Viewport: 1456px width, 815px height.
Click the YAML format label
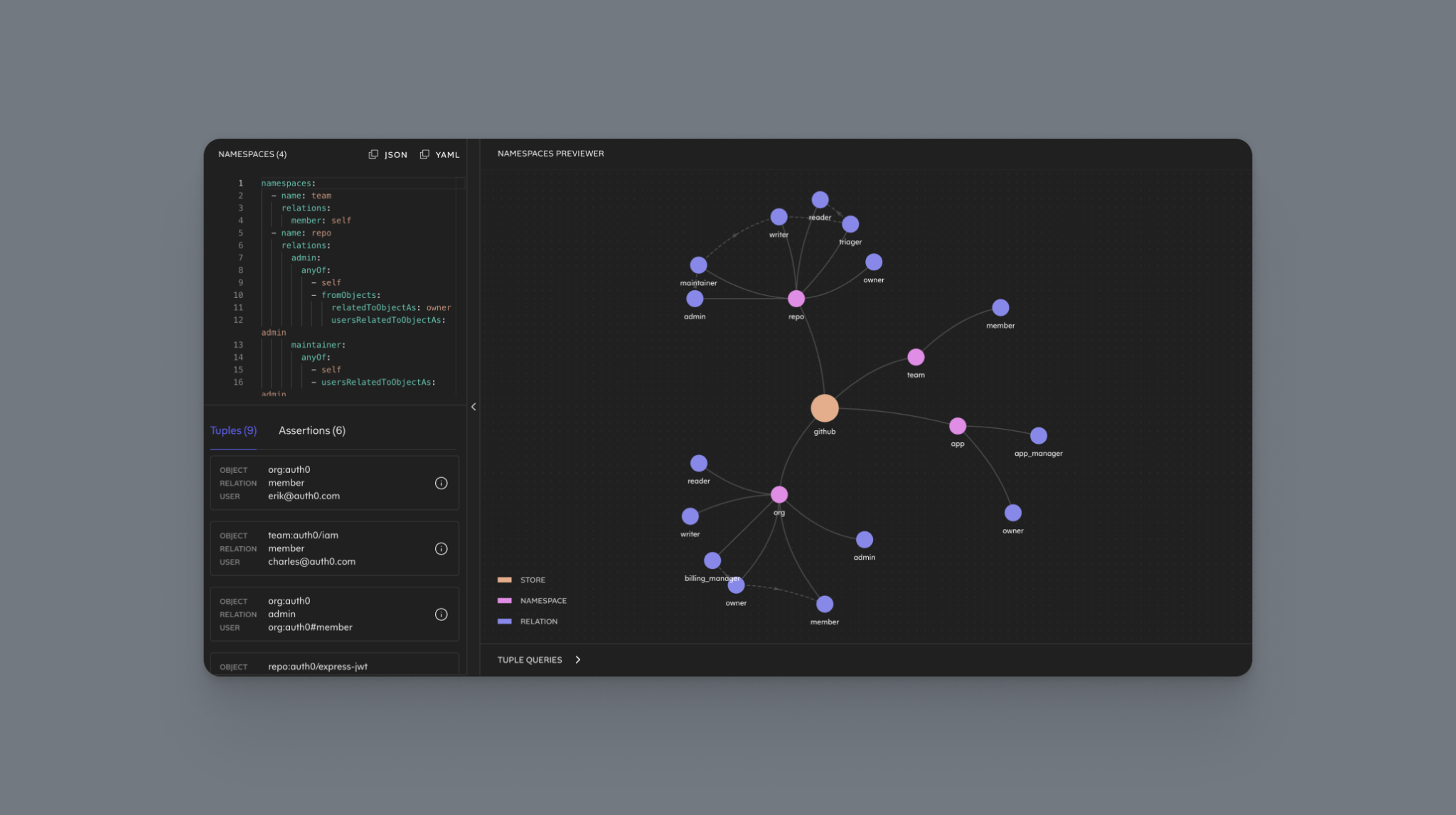447,155
